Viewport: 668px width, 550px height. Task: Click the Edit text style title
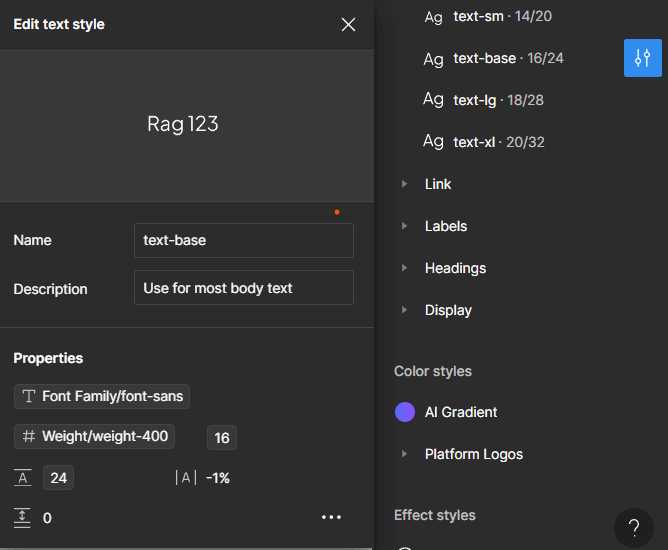(x=59, y=24)
